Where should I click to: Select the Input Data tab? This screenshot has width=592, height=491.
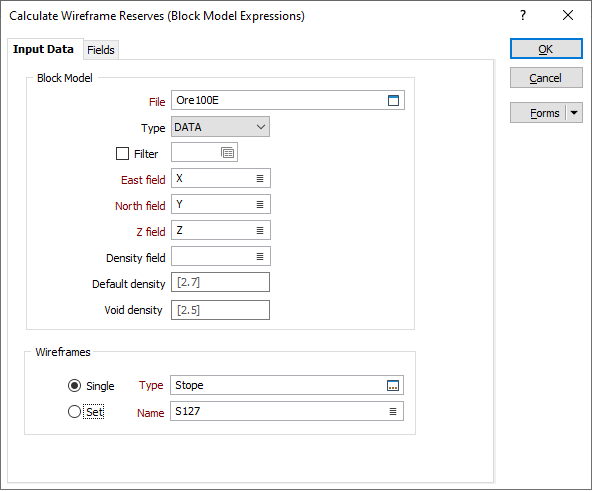click(x=43, y=49)
